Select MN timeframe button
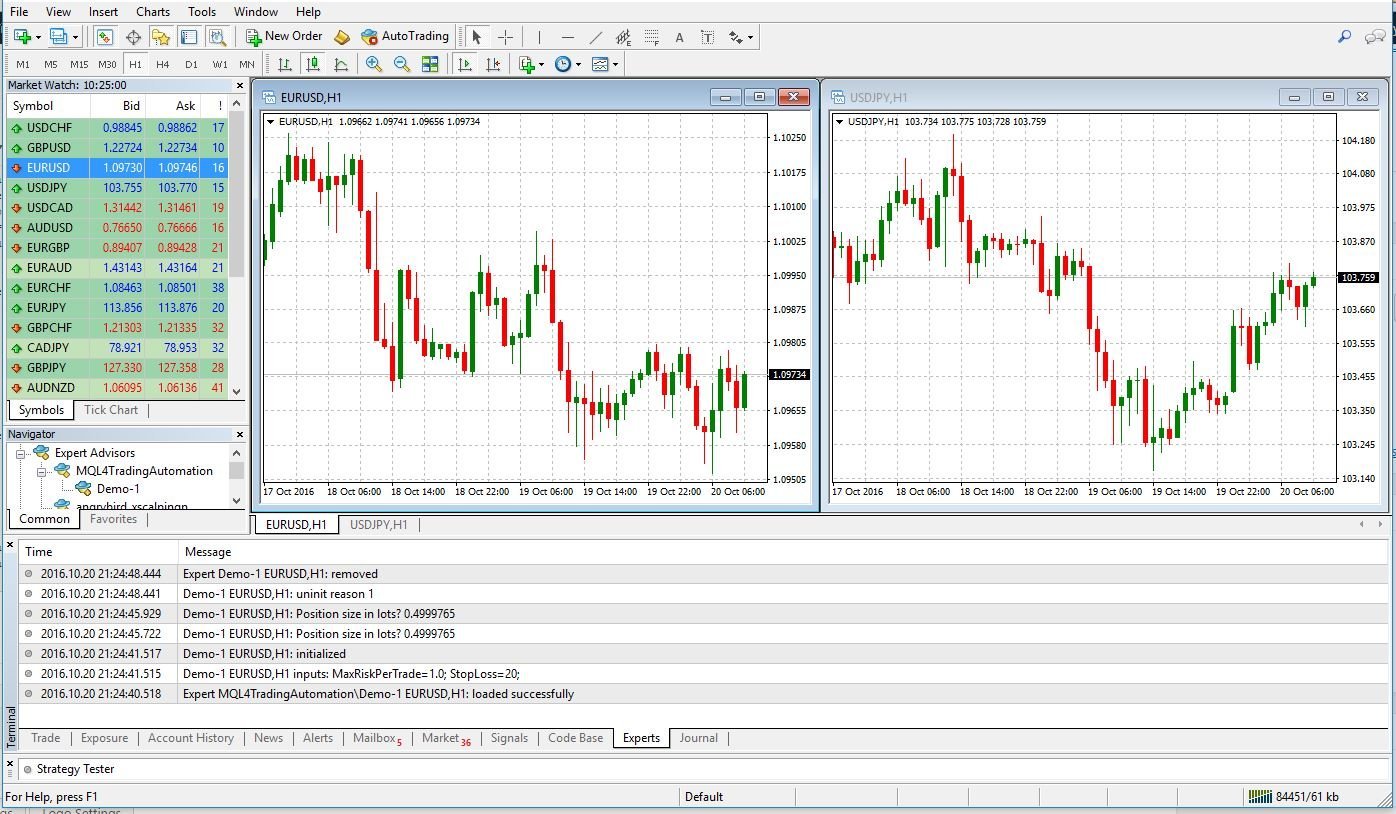 pyautogui.click(x=246, y=64)
